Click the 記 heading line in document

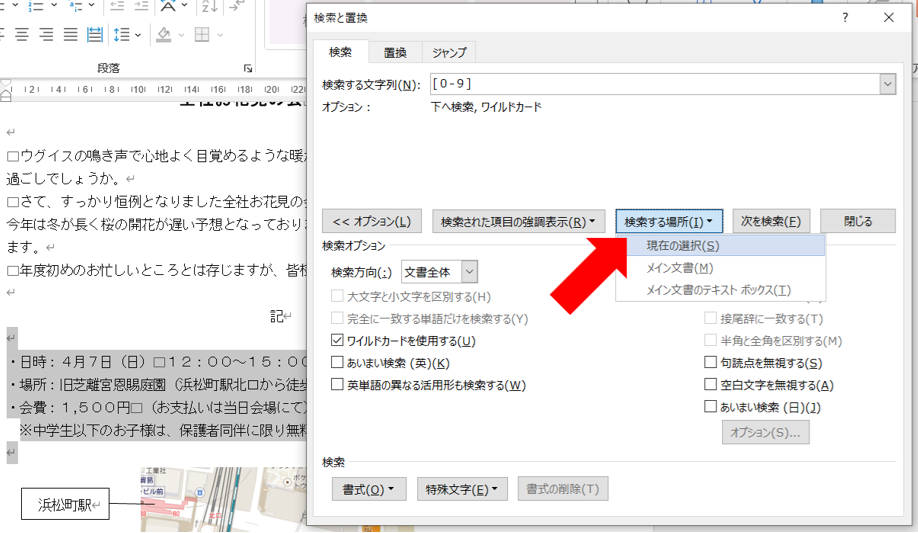coord(280,316)
